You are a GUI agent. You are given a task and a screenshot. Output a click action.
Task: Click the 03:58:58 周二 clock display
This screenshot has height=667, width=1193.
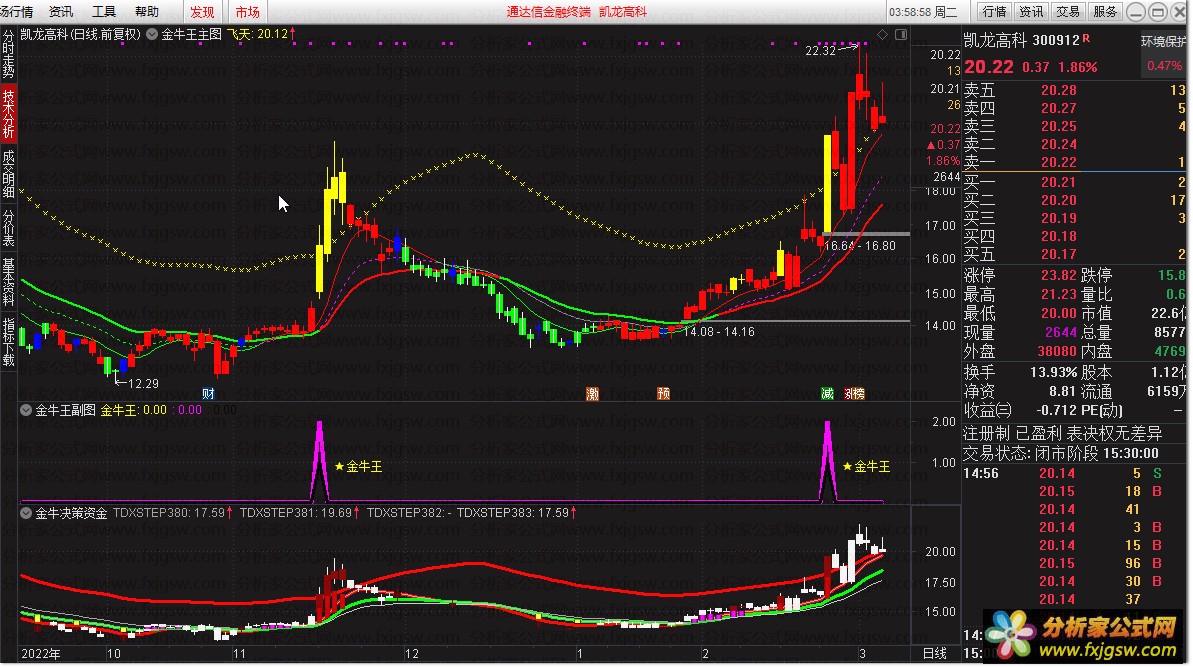click(x=923, y=11)
